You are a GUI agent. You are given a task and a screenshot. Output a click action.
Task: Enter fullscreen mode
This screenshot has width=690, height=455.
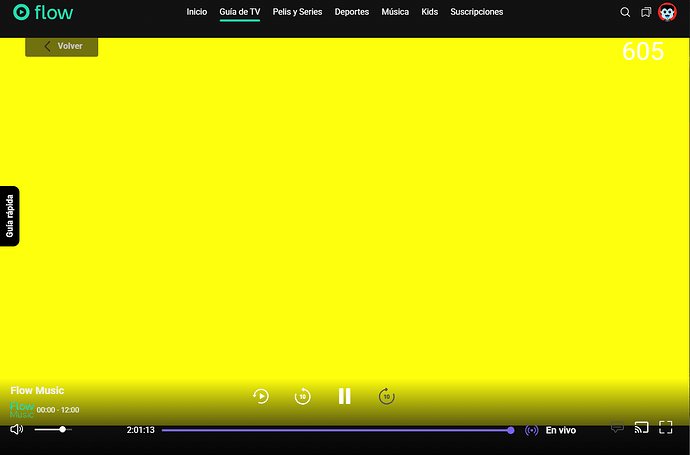click(666, 428)
